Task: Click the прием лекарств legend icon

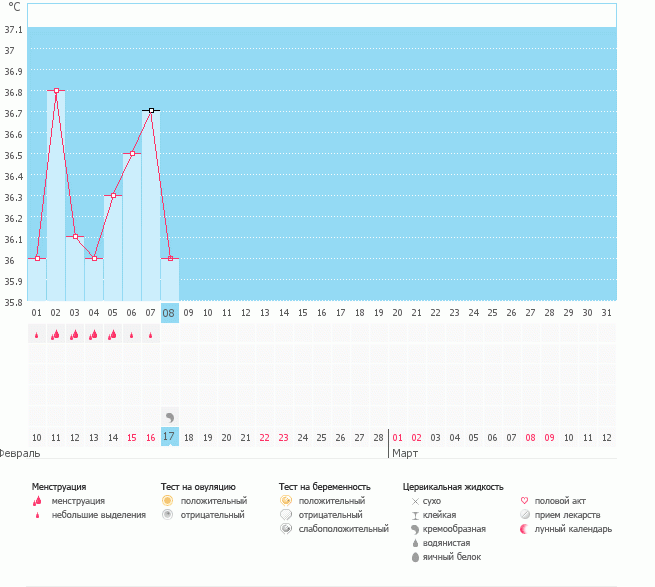Action: 525,515
